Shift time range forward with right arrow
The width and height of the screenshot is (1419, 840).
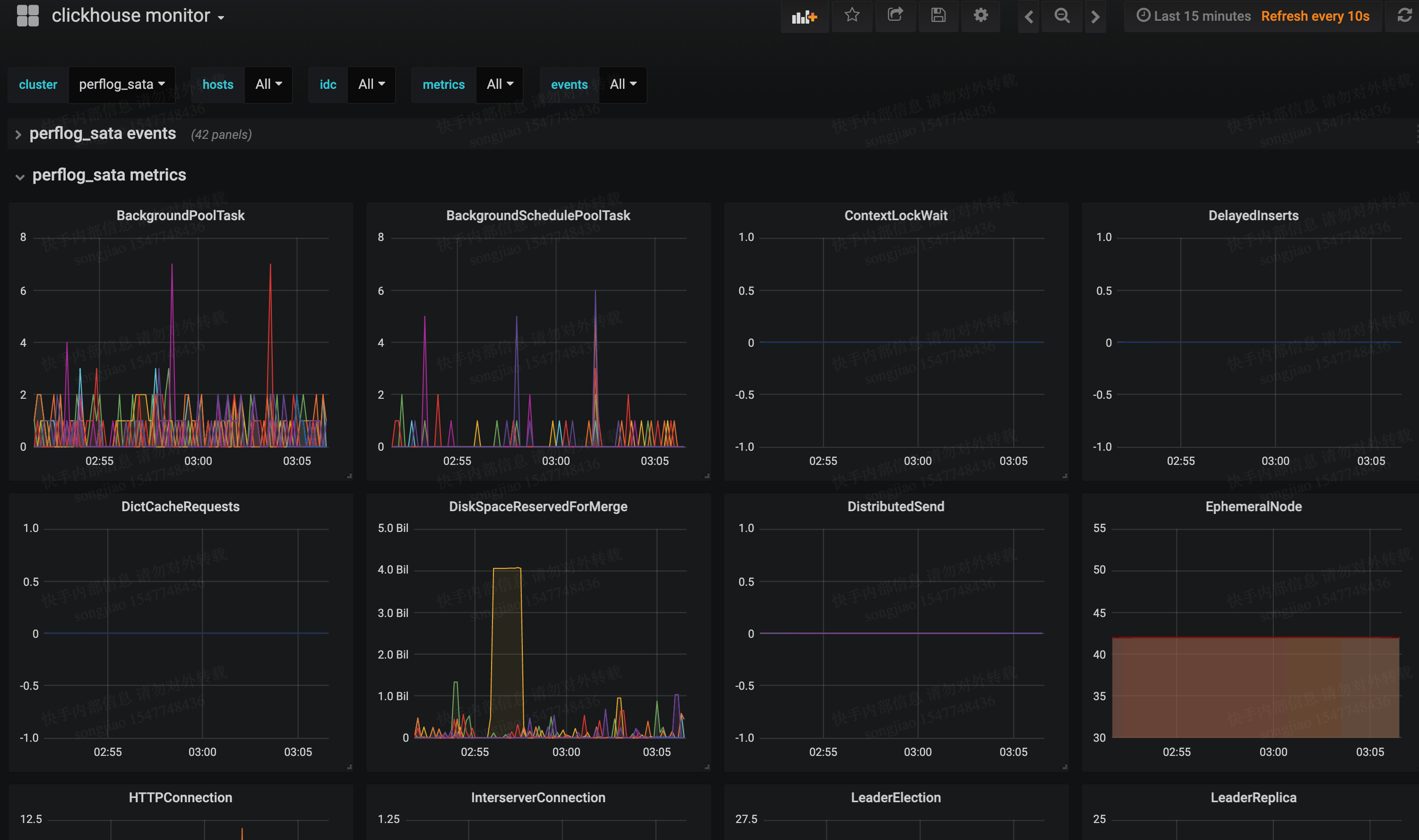click(x=1095, y=17)
